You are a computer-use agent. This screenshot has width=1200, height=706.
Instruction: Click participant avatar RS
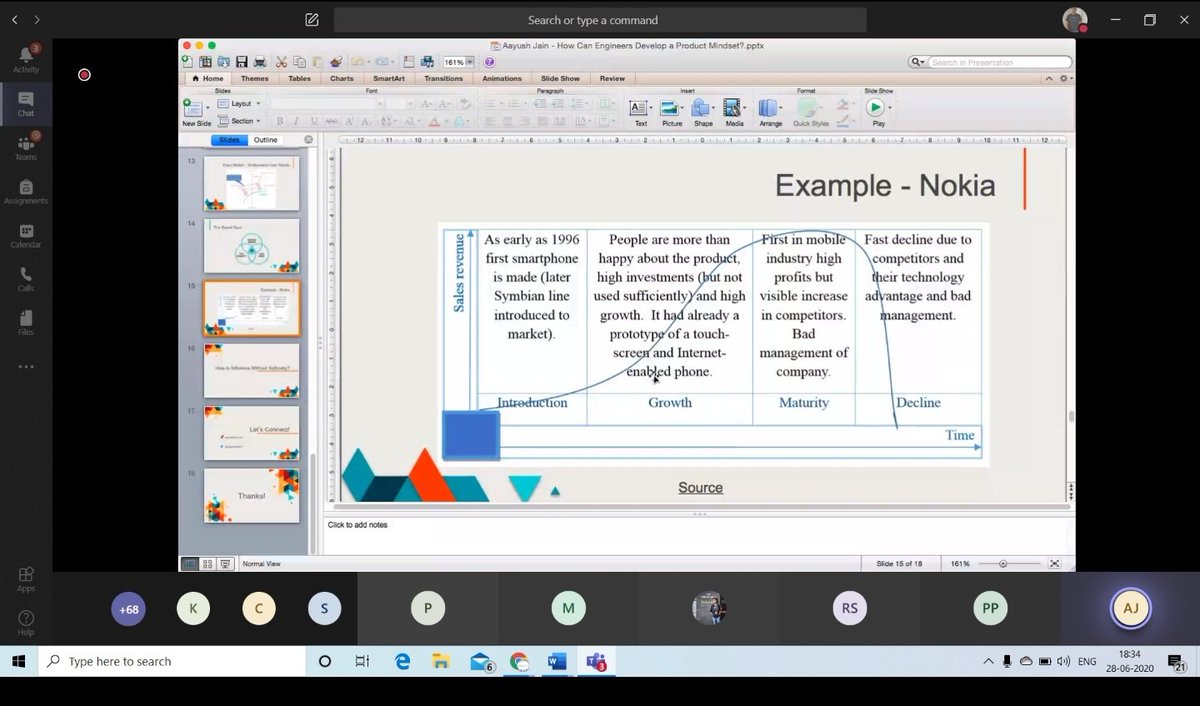[850, 608]
